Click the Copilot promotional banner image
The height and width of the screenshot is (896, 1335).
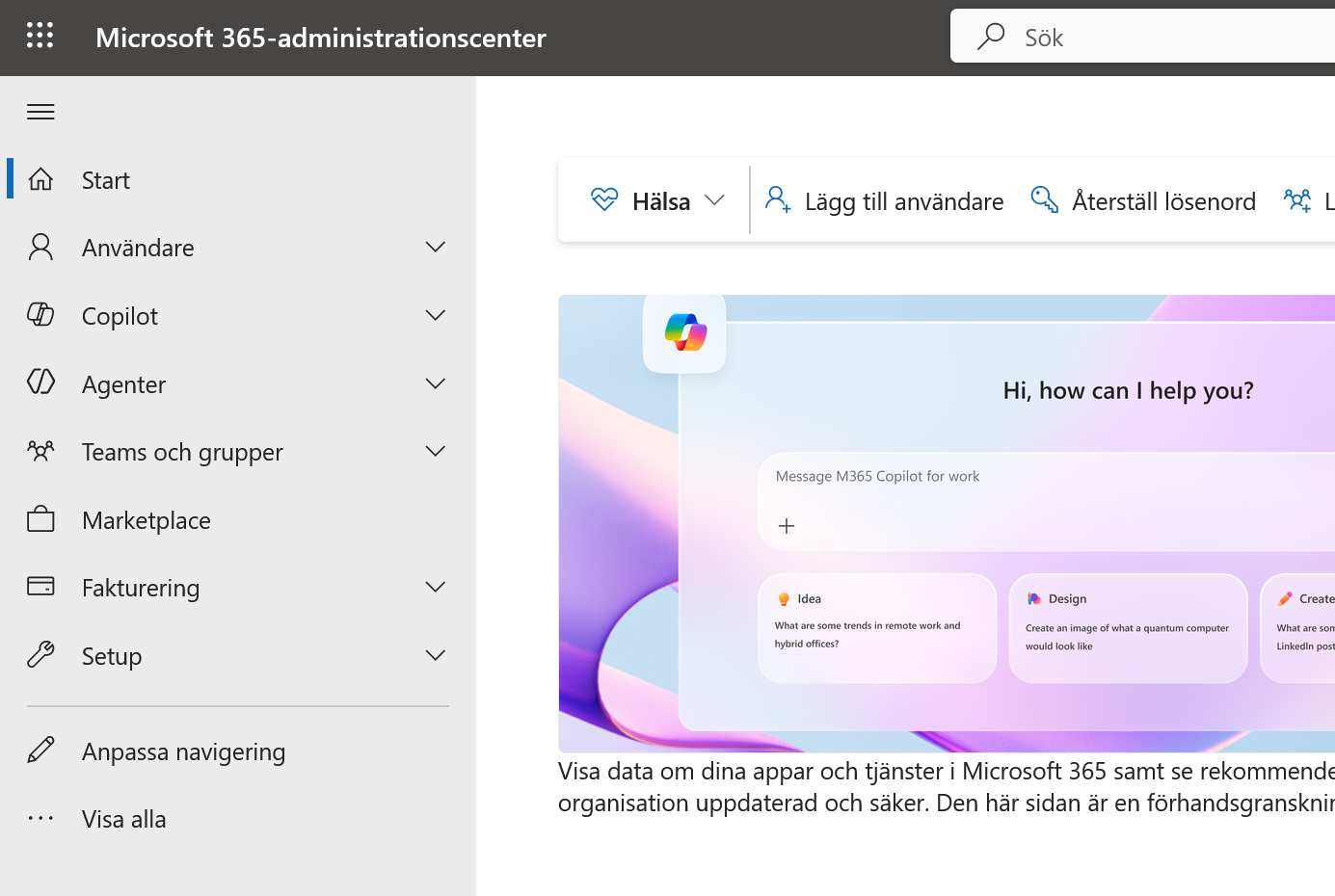(x=947, y=523)
